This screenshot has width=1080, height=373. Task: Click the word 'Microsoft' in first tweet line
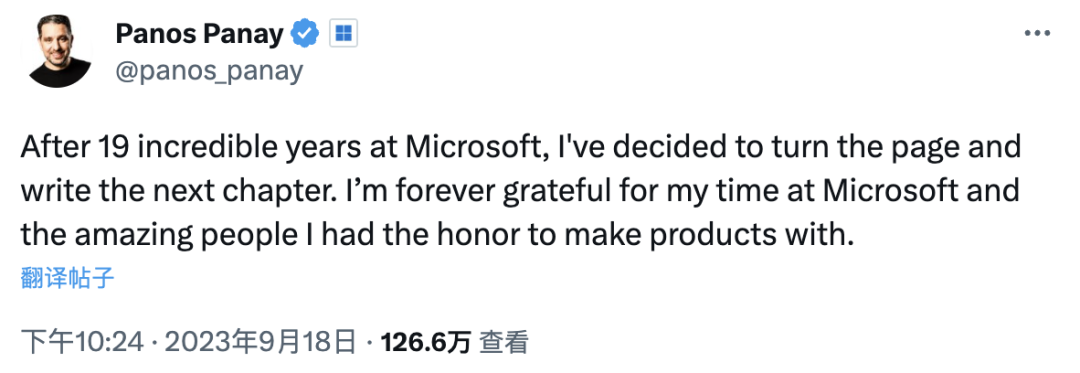click(x=475, y=148)
